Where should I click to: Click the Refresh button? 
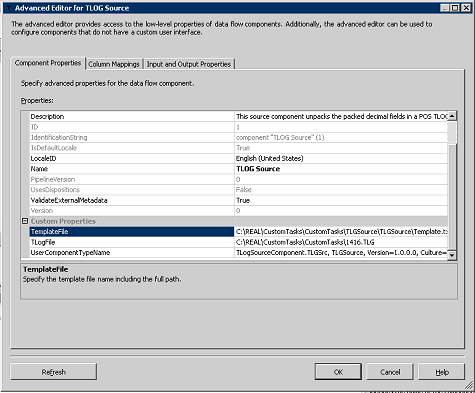point(54,372)
